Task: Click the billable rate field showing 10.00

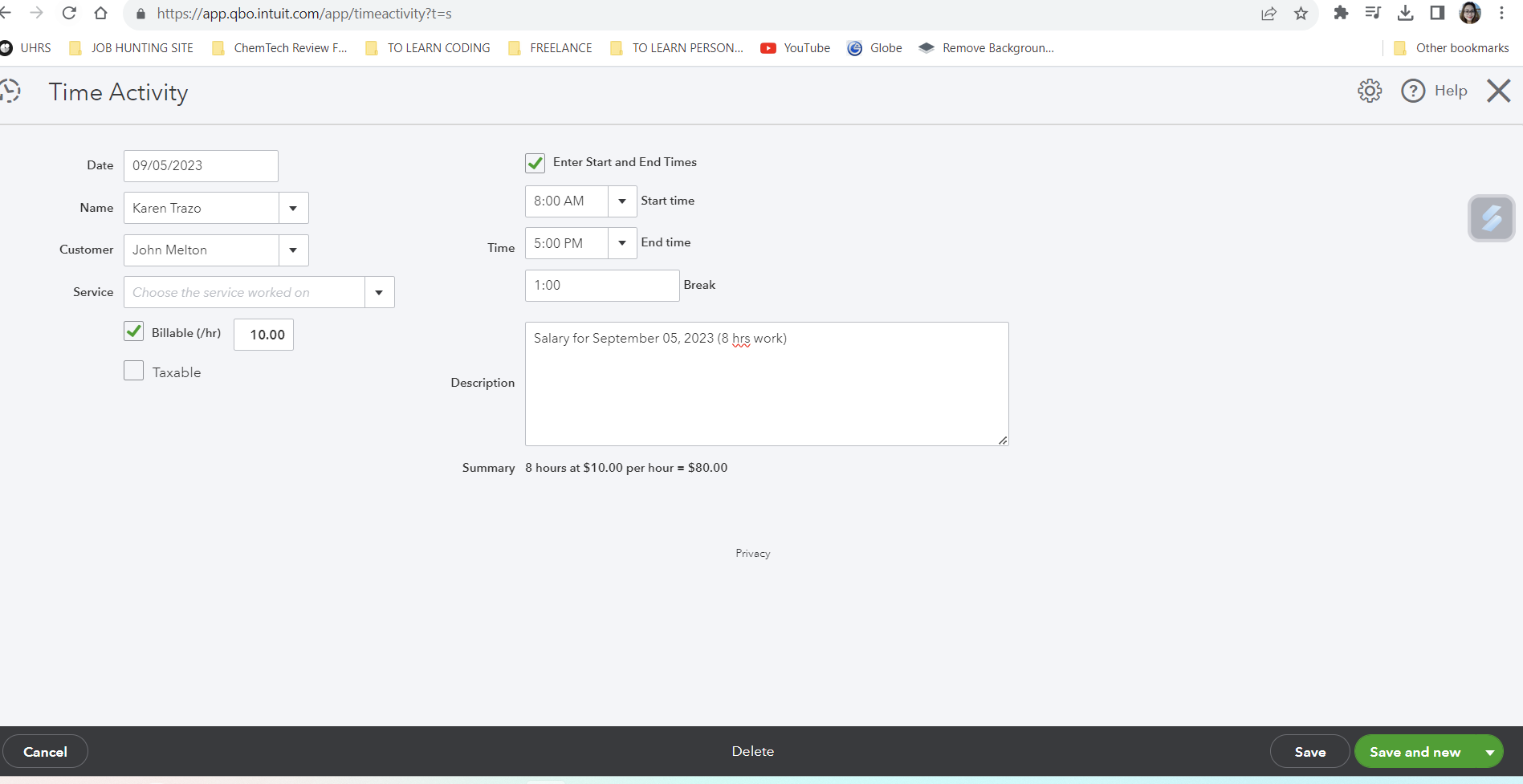Action: click(x=263, y=335)
